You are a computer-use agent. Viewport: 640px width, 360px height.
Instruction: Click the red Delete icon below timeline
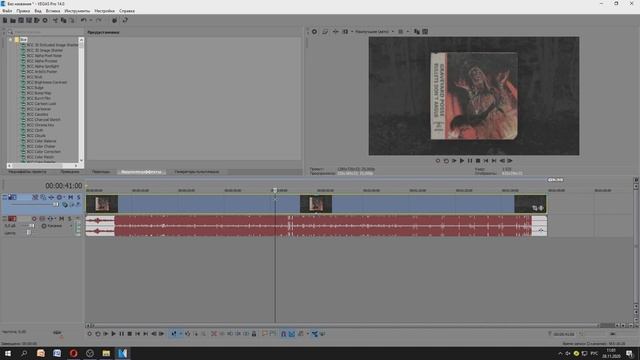(x=213, y=334)
